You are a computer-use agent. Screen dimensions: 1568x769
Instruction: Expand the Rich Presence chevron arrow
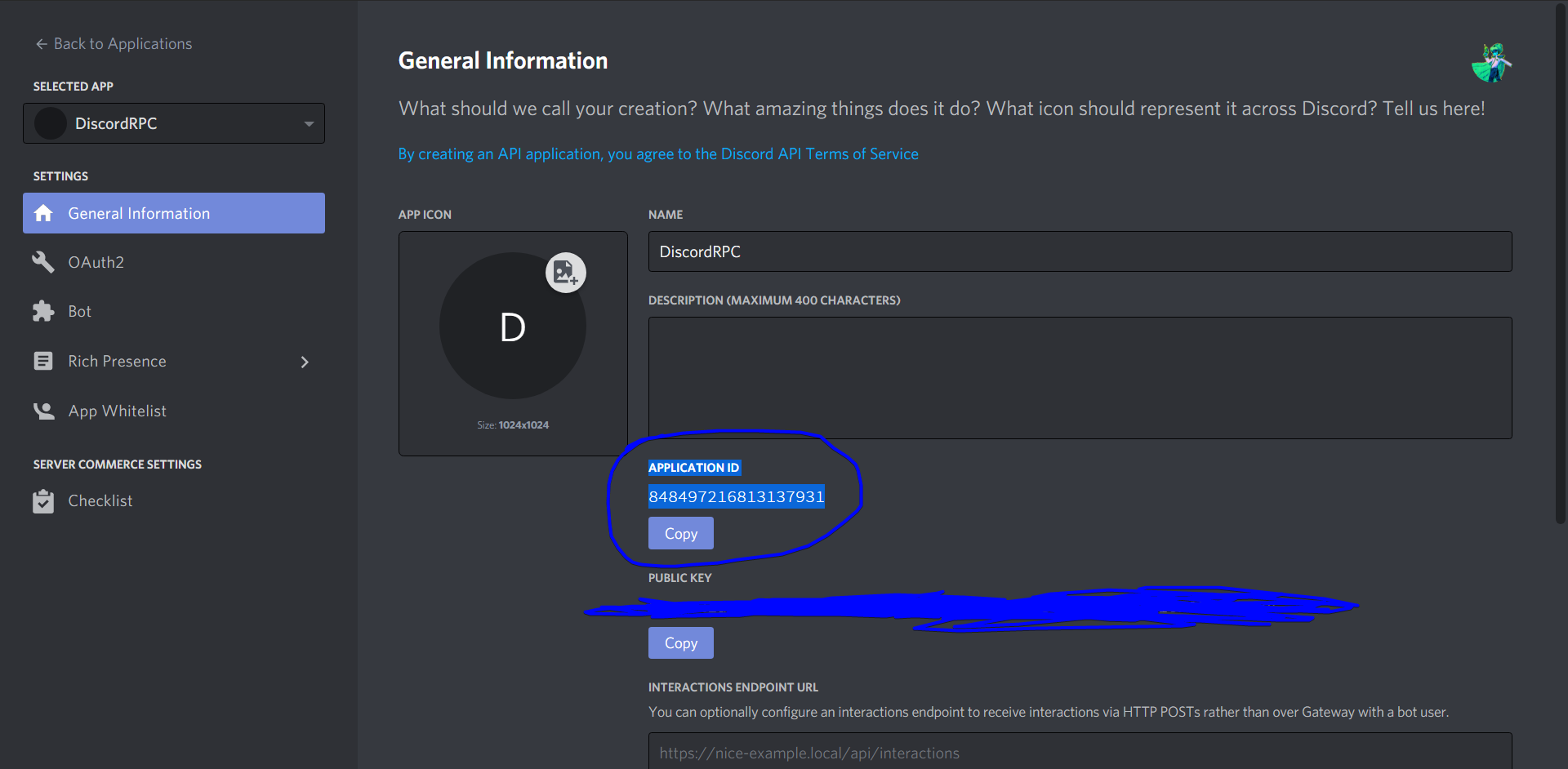tap(305, 362)
